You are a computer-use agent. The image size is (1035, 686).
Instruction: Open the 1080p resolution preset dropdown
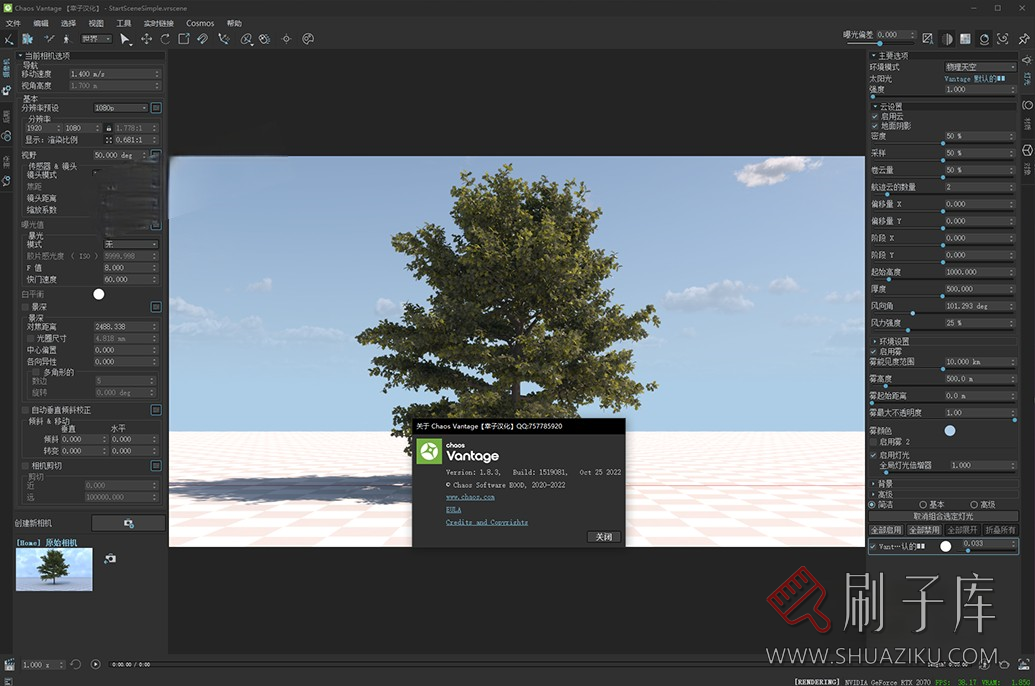[x=120, y=108]
